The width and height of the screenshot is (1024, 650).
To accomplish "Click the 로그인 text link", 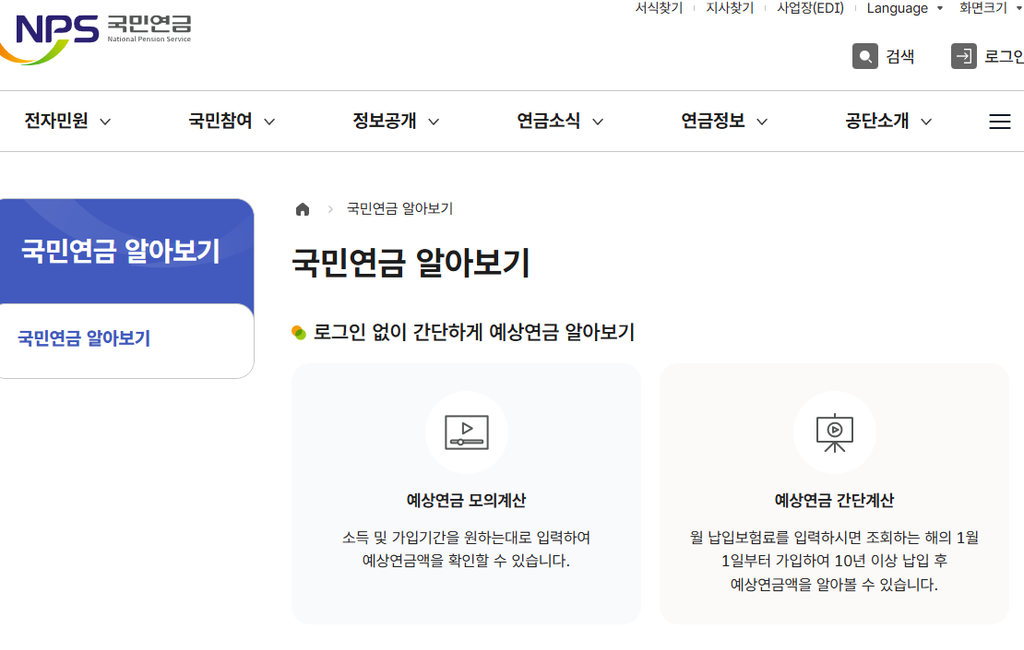I will point(1004,57).
